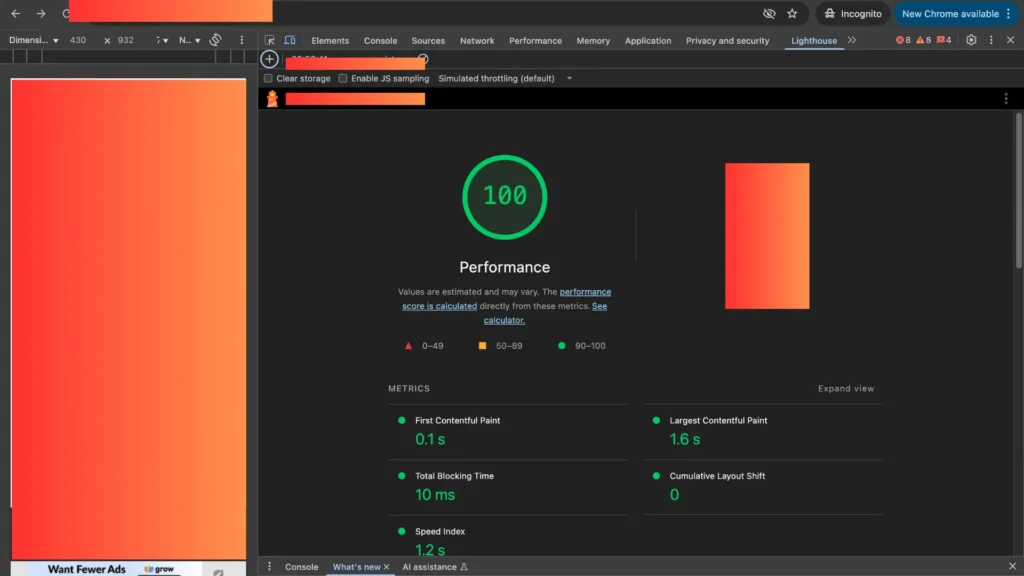
Task: Click the Lighthouse report screenshot thumbnail
Action: (767, 236)
